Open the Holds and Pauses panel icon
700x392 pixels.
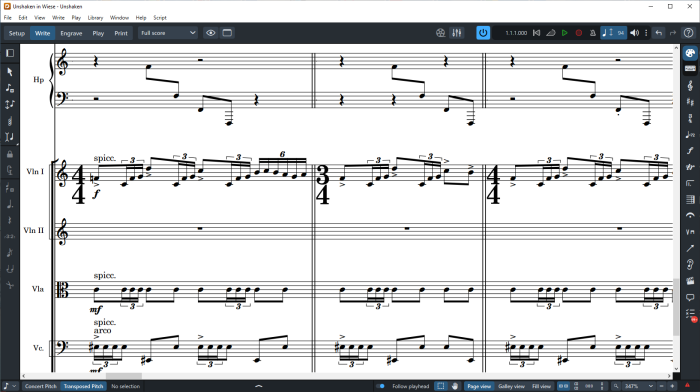click(x=690, y=216)
